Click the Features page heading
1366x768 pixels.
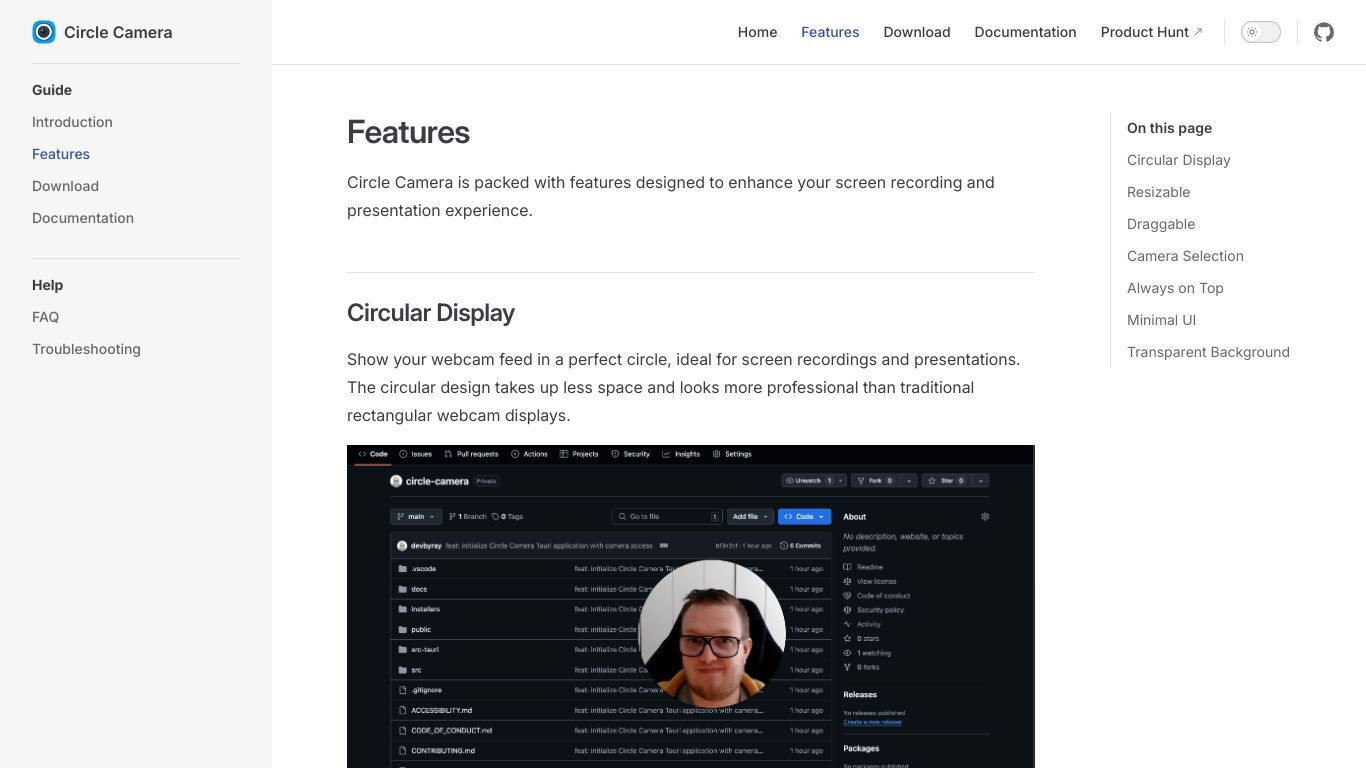[408, 132]
